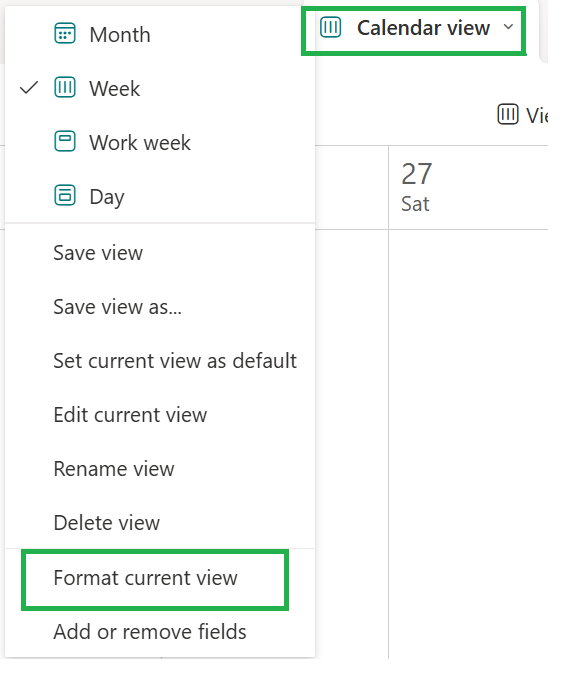This screenshot has width=561, height=681.
Task: Click the Calendar view header icon
Action: point(330,27)
